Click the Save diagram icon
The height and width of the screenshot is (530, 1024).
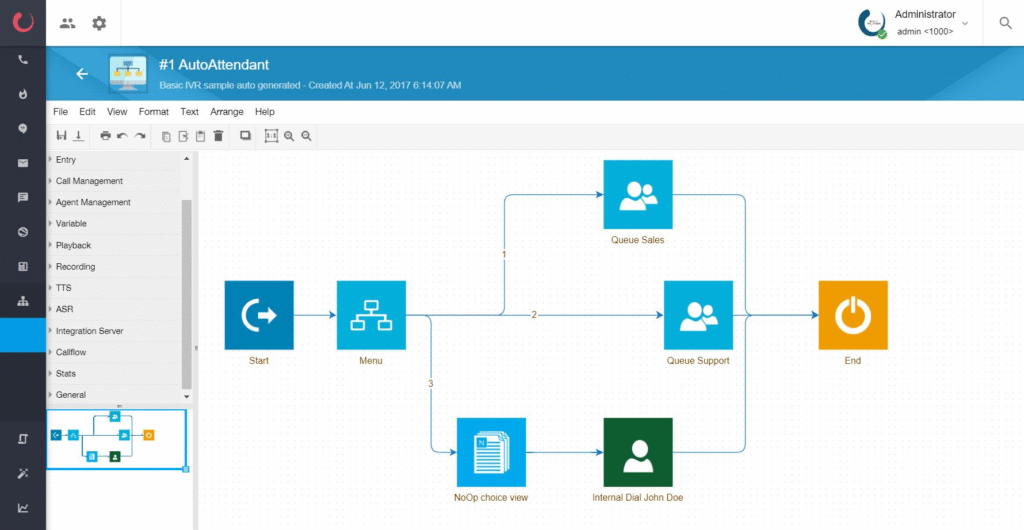pos(61,136)
